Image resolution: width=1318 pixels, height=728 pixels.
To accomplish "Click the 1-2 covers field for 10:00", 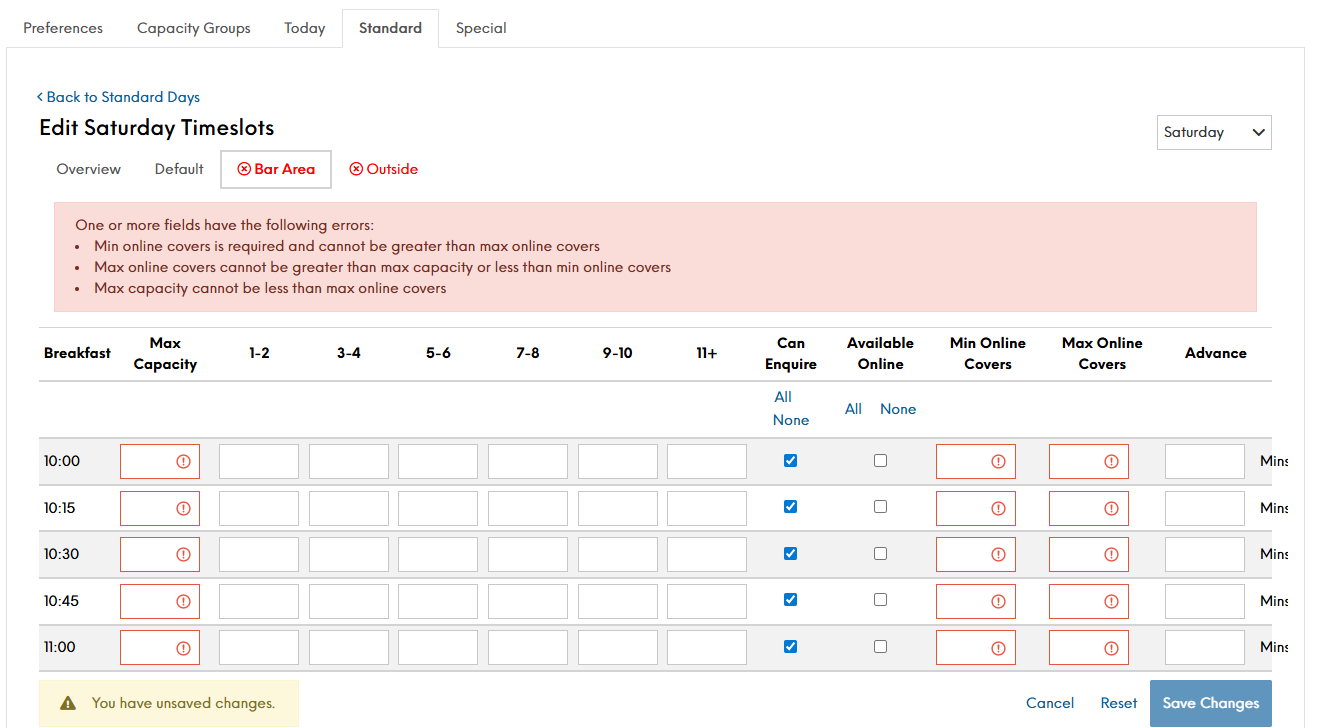I will (x=259, y=461).
